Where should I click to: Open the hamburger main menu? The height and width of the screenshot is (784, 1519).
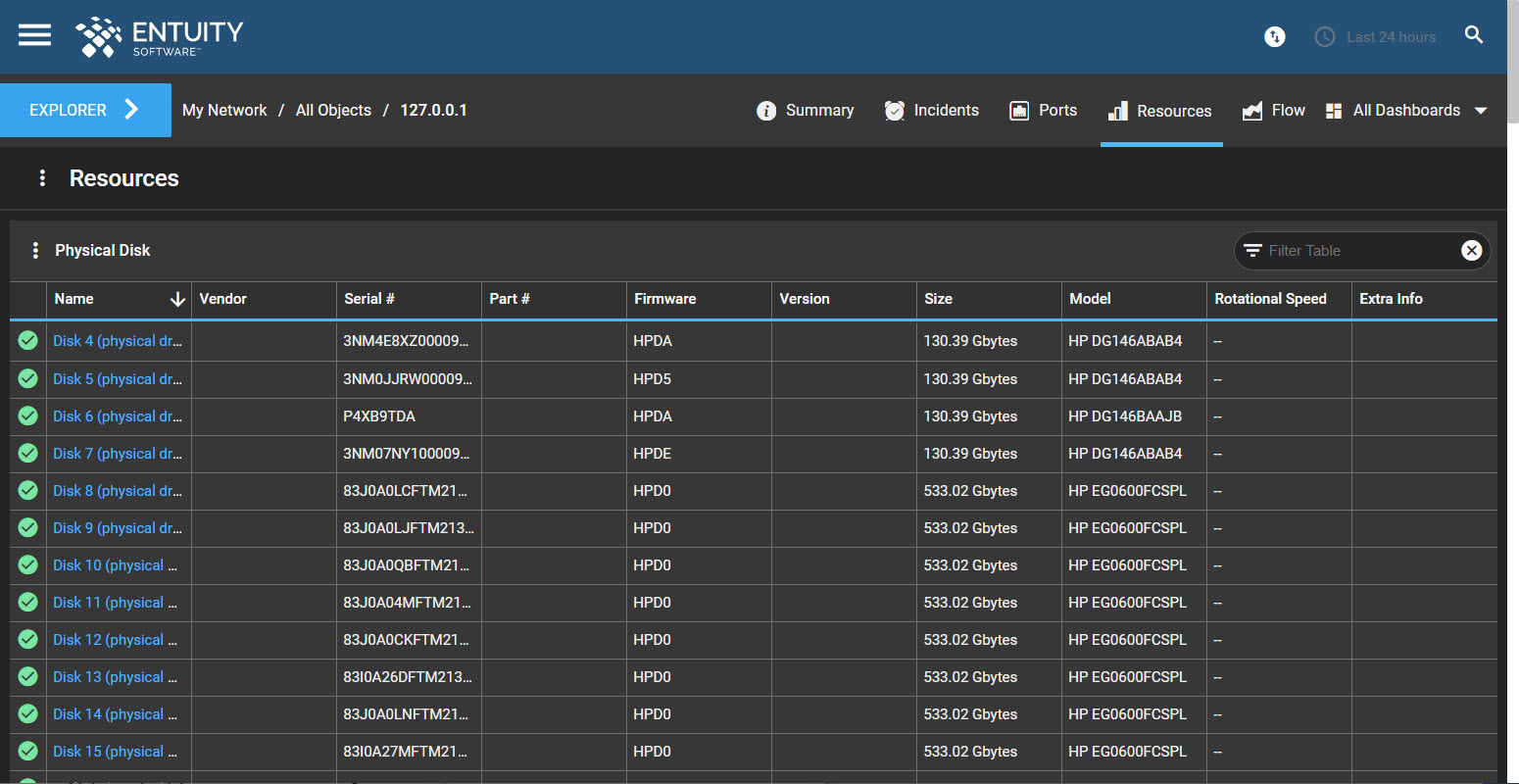pyautogui.click(x=34, y=35)
